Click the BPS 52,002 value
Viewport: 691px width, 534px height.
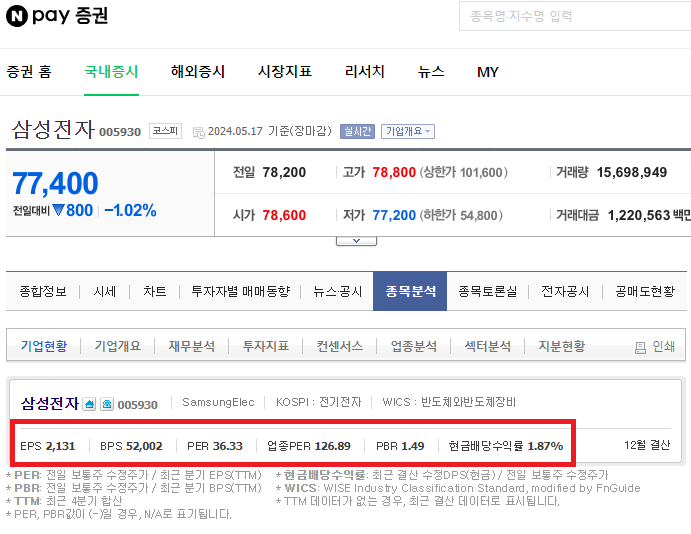[144, 446]
